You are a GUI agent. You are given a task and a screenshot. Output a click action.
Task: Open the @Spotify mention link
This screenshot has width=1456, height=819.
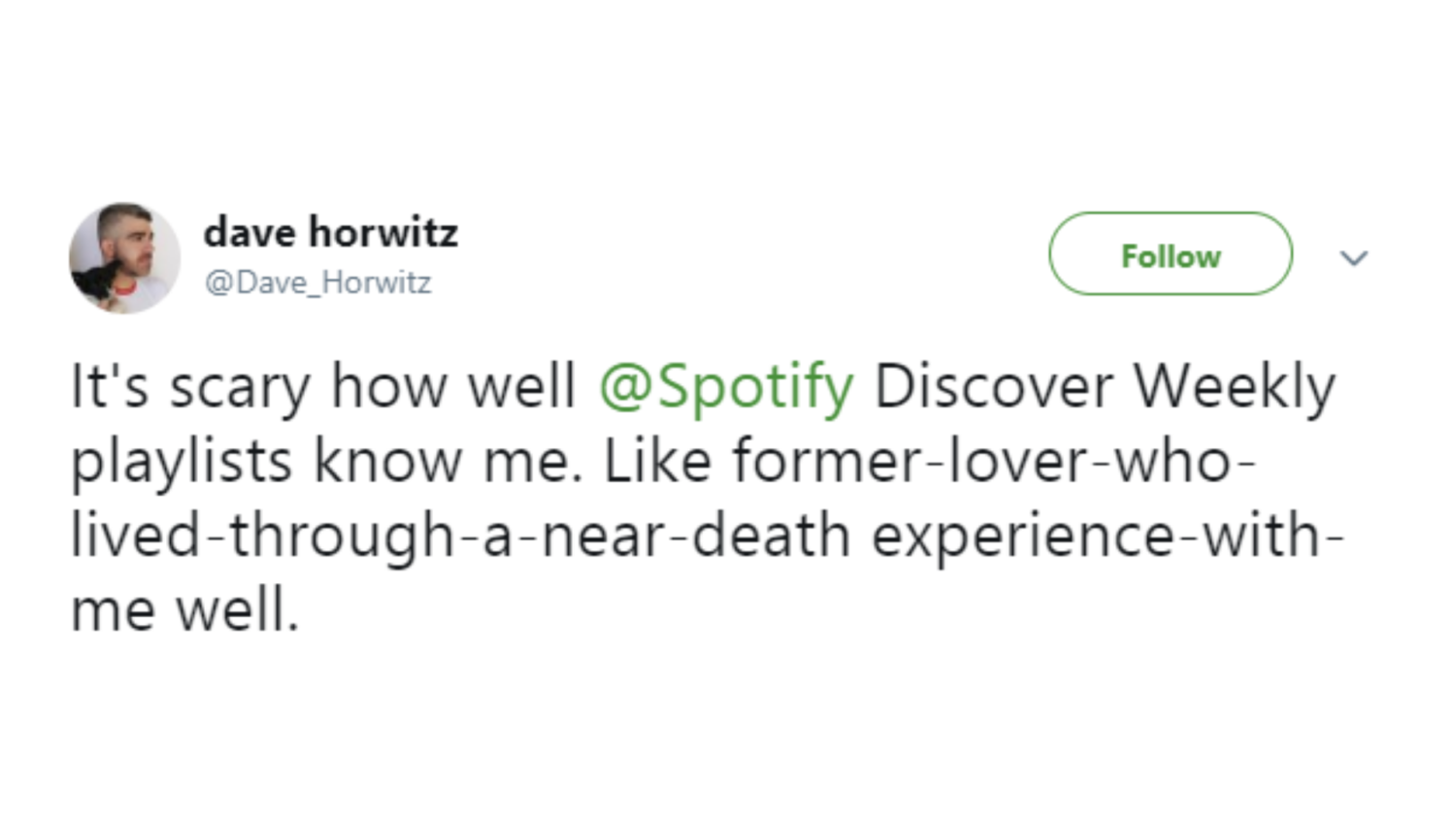pyautogui.click(x=726, y=387)
